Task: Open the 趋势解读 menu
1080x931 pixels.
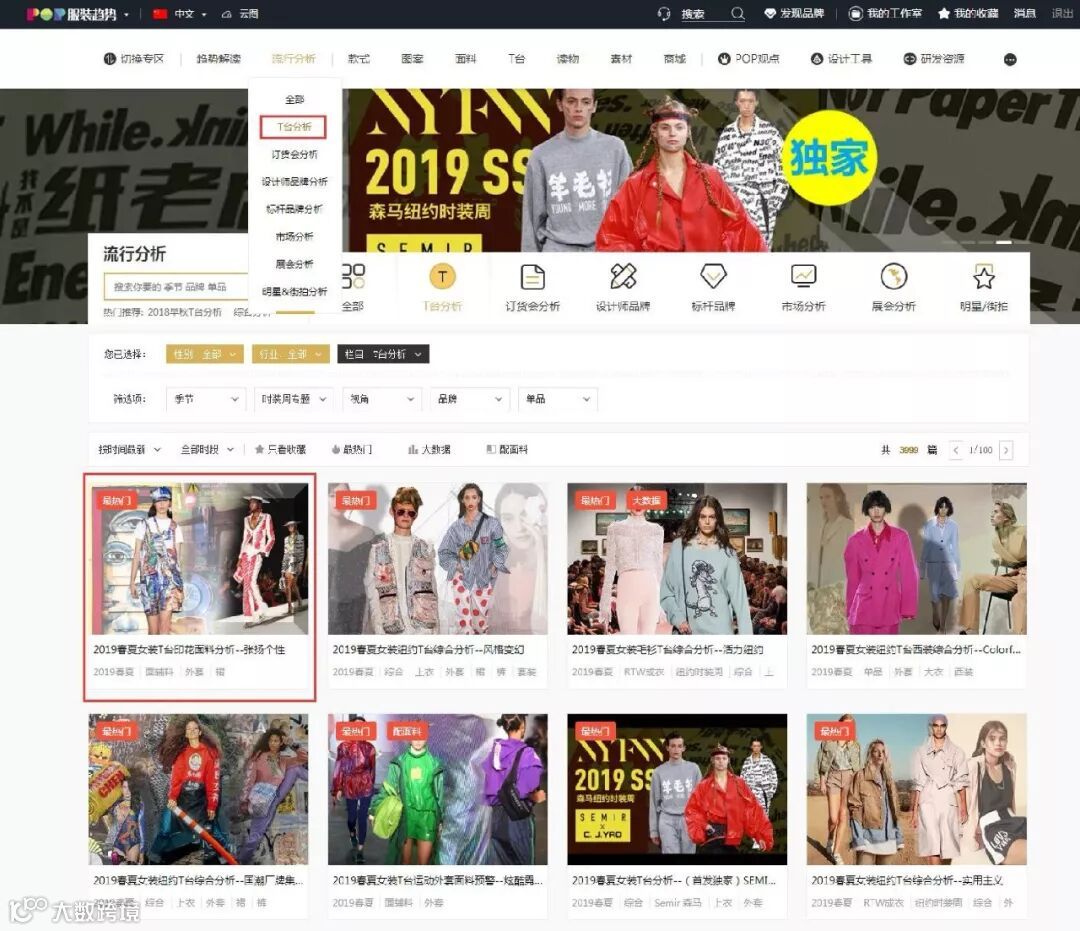Action: (218, 59)
